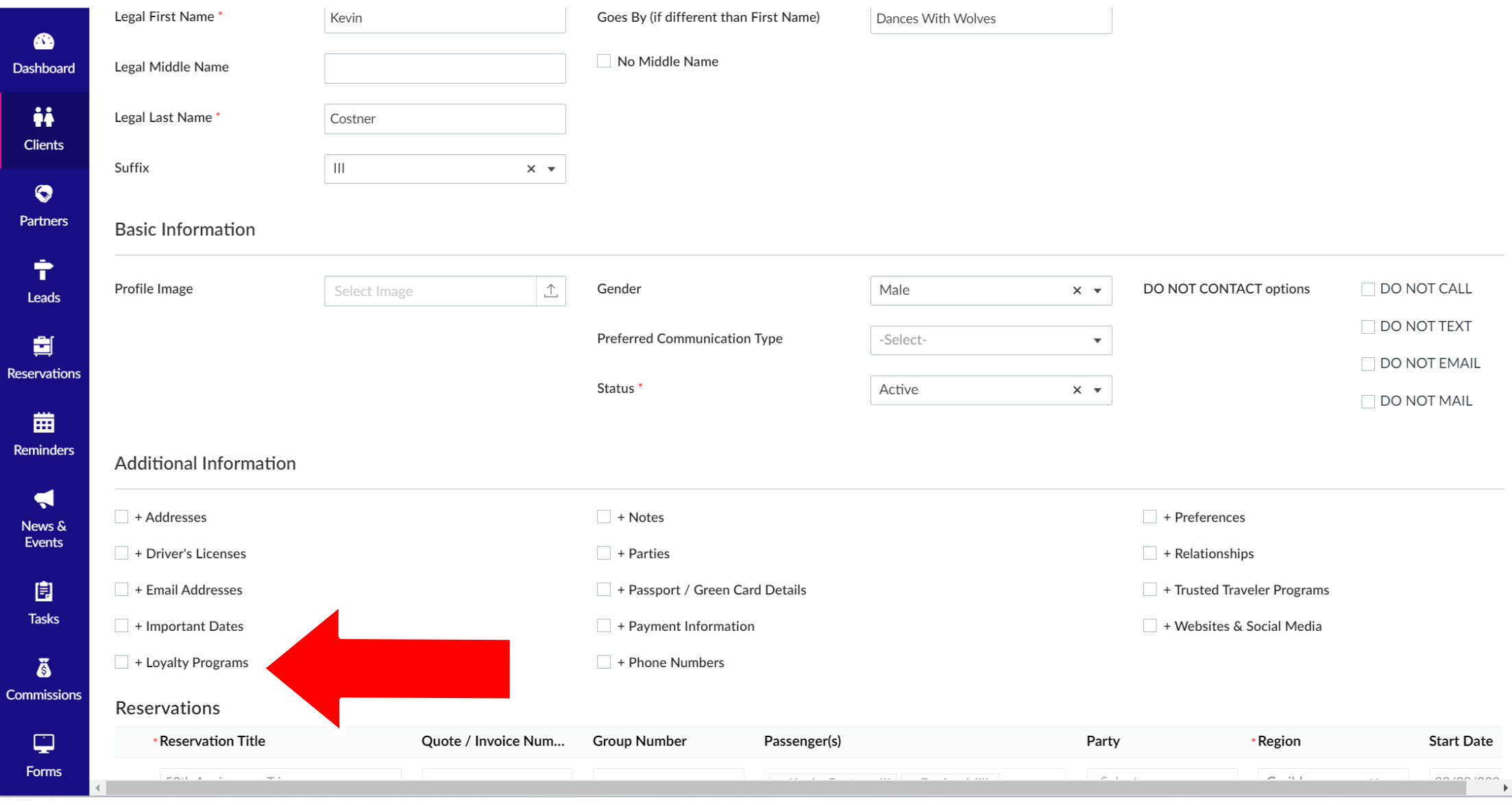Expand the Preferred Communication Type dropdown
This screenshot has height=805, width=1512.
(x=990, y=340)
